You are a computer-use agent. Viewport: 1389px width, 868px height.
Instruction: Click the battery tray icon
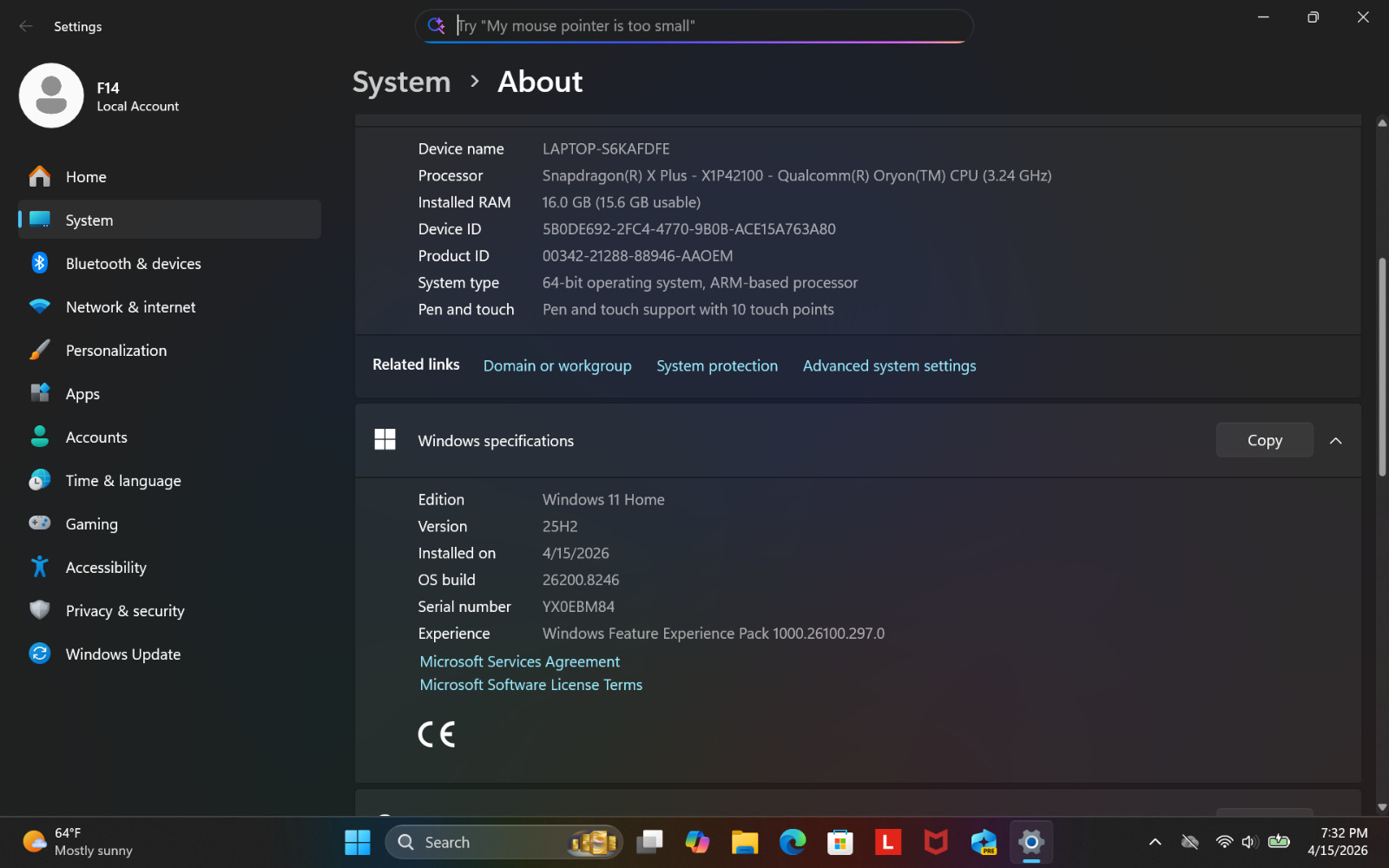point(1279,841)
